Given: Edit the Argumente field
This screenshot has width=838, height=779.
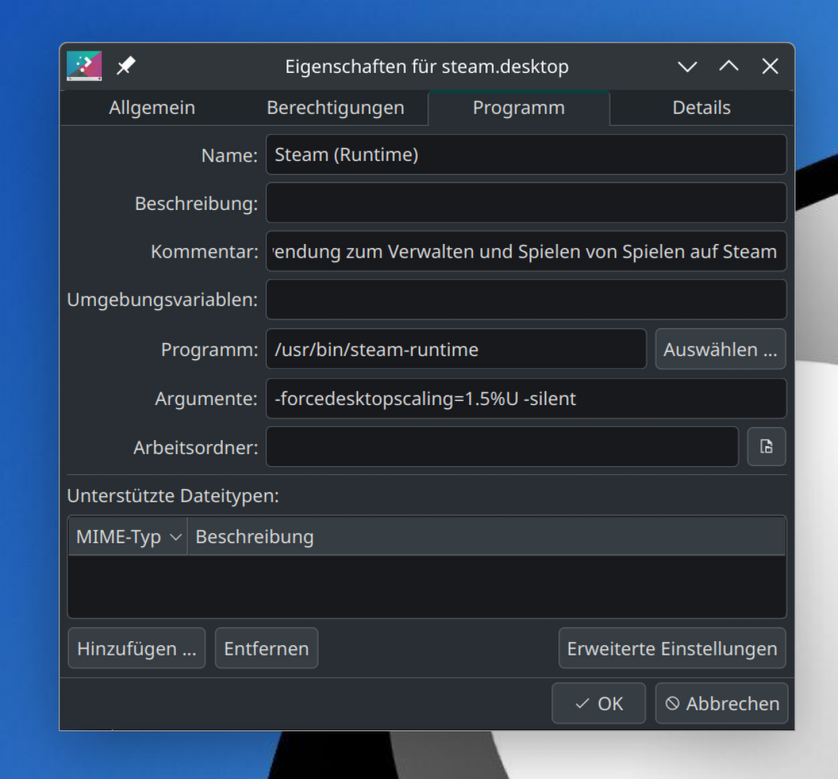Looking at the screenshot, I should 526,399.
